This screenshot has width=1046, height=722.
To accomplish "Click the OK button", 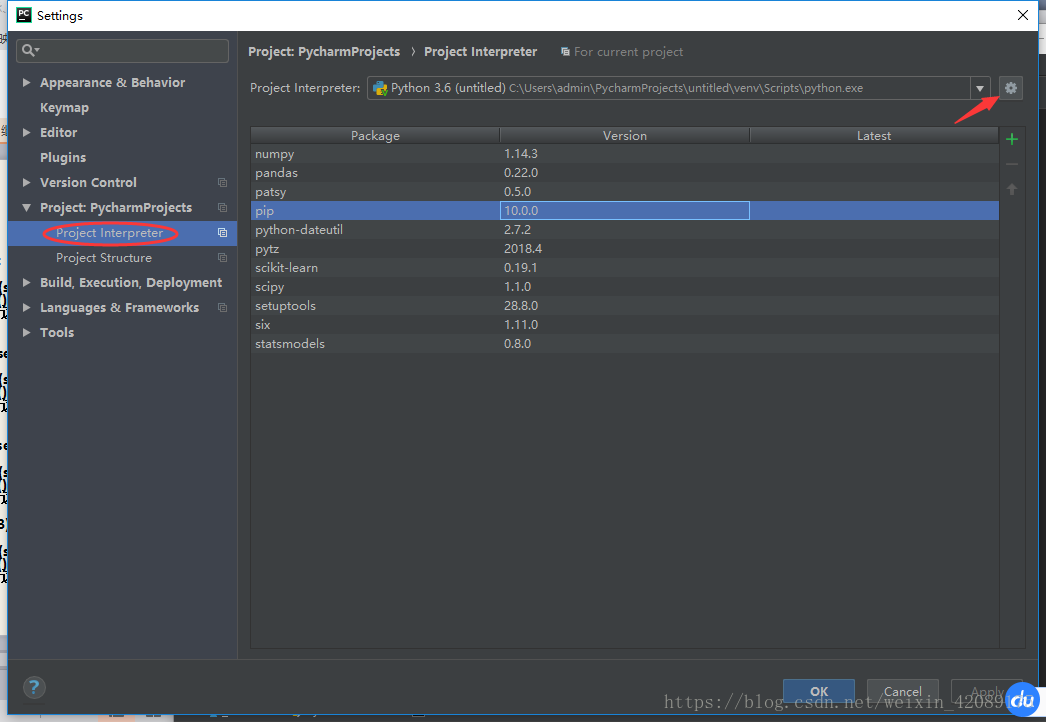I will click(819, 691).
